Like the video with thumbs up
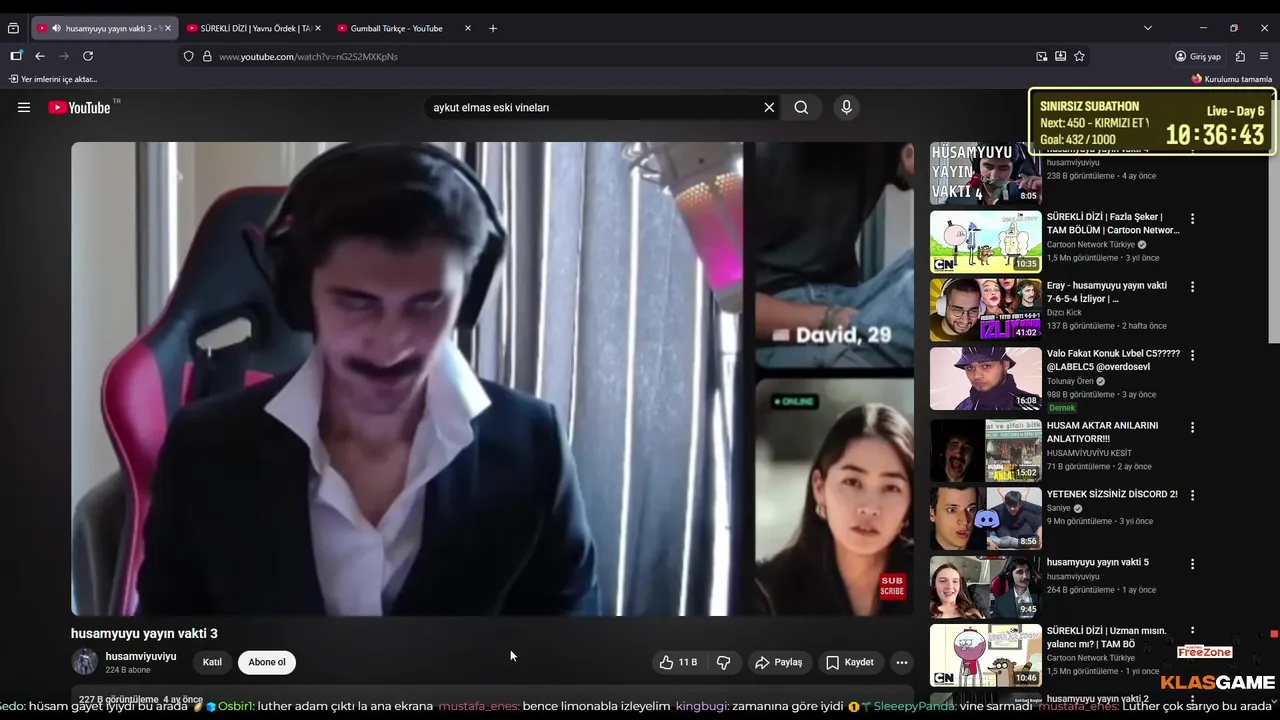The height and width of the screenshot is (720, 1280). tap(678, 662)
